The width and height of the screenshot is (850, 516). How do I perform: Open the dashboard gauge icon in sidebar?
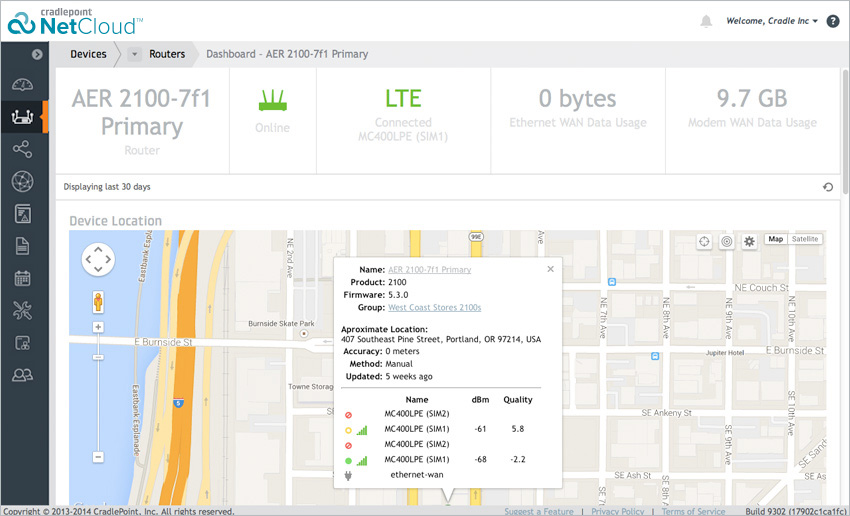coord(22,84)
